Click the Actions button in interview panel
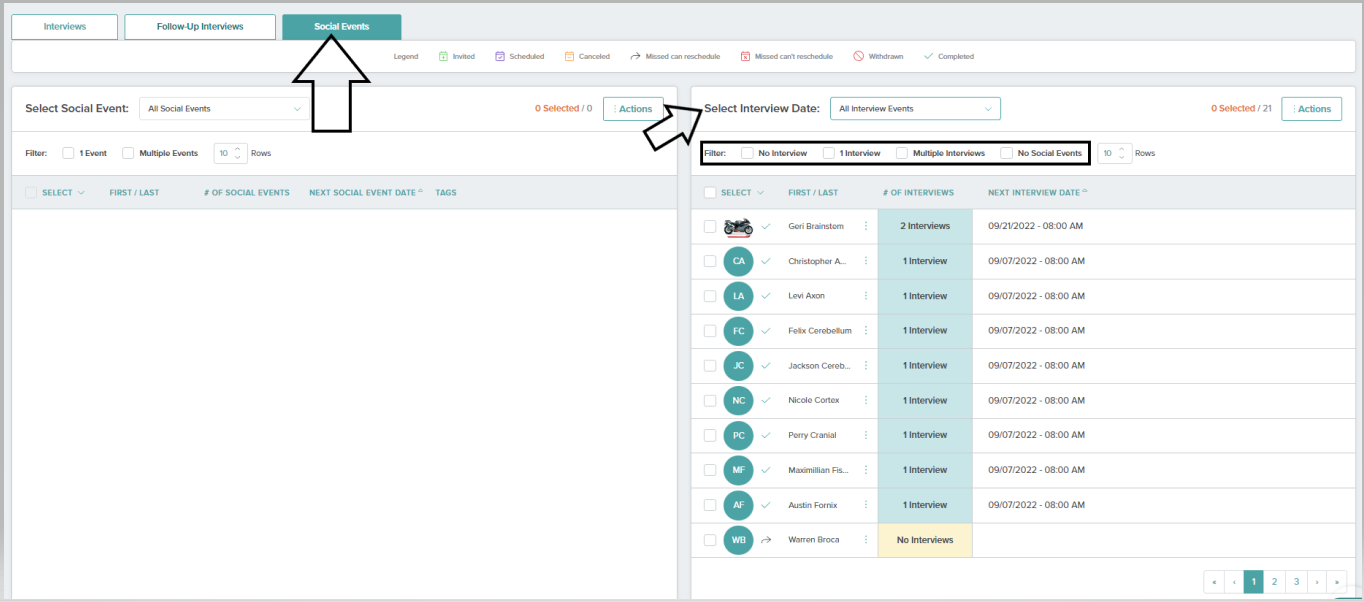 (x=1312, y=109)
